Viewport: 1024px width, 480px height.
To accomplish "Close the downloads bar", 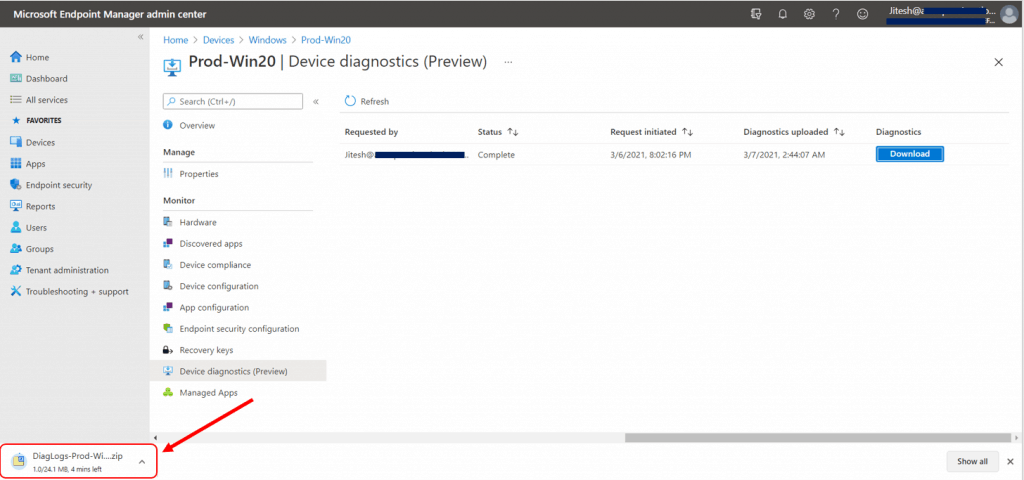I will (1010, 461).
